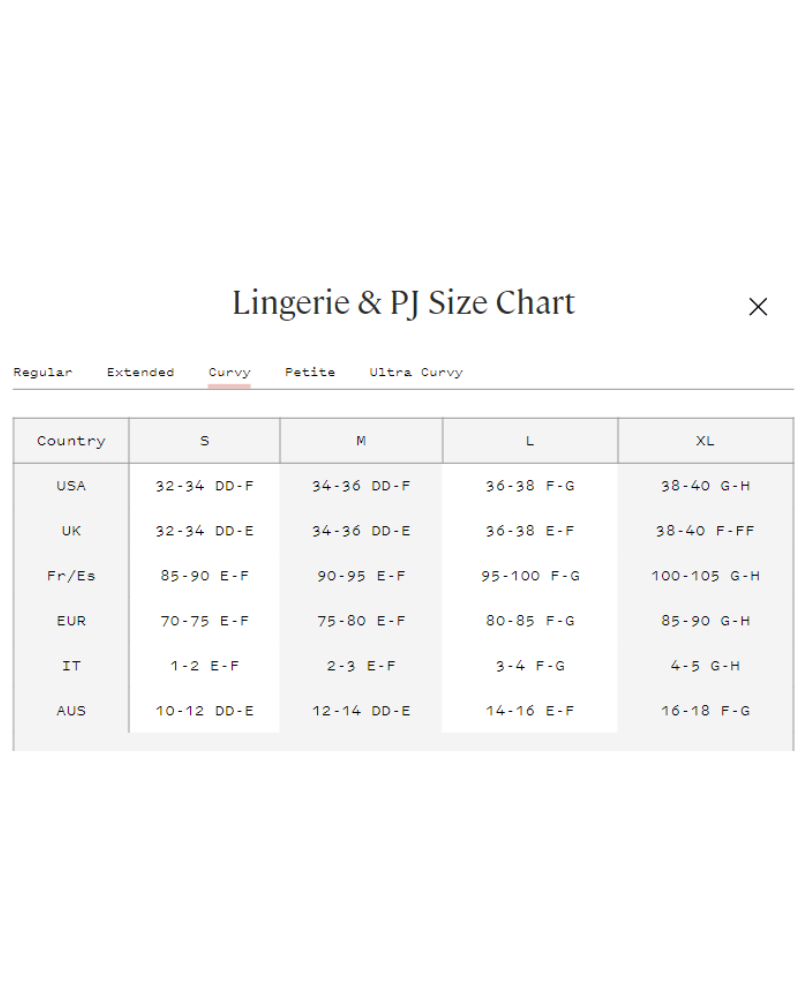
Task: Open the Ultra Curvy tab
Action: [x=416, y=372]
